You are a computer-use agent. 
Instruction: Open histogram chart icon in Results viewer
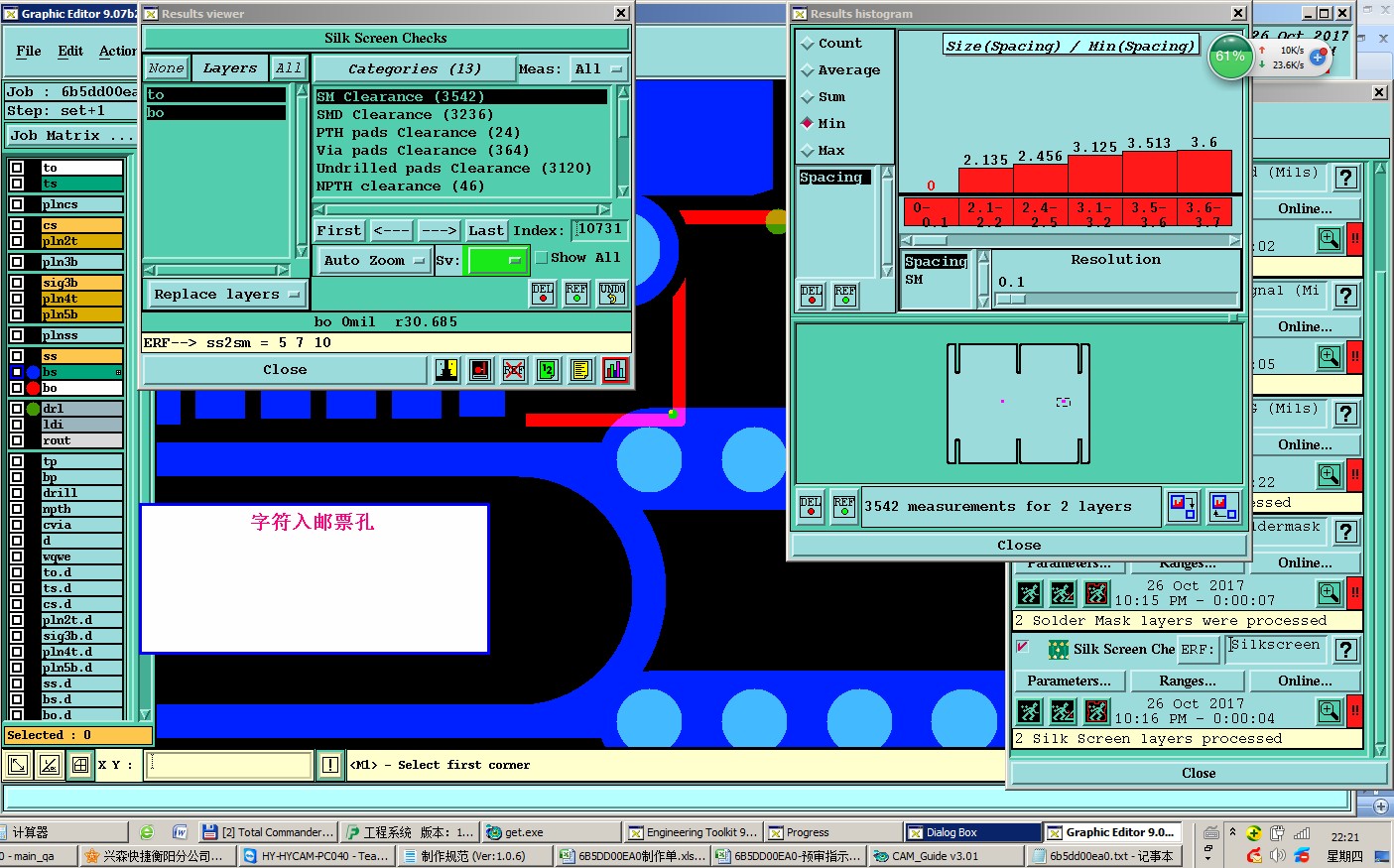(615, 370)
